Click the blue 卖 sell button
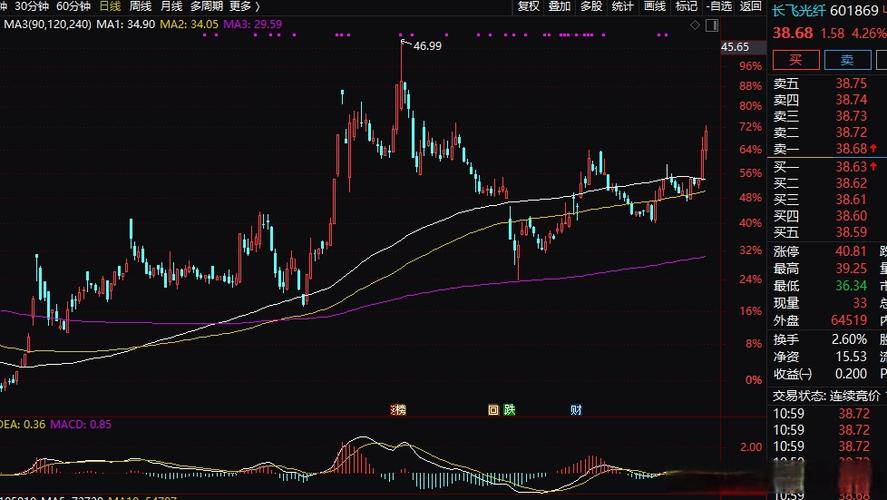This screenshot has height=500, width=887. coord(846,60)
